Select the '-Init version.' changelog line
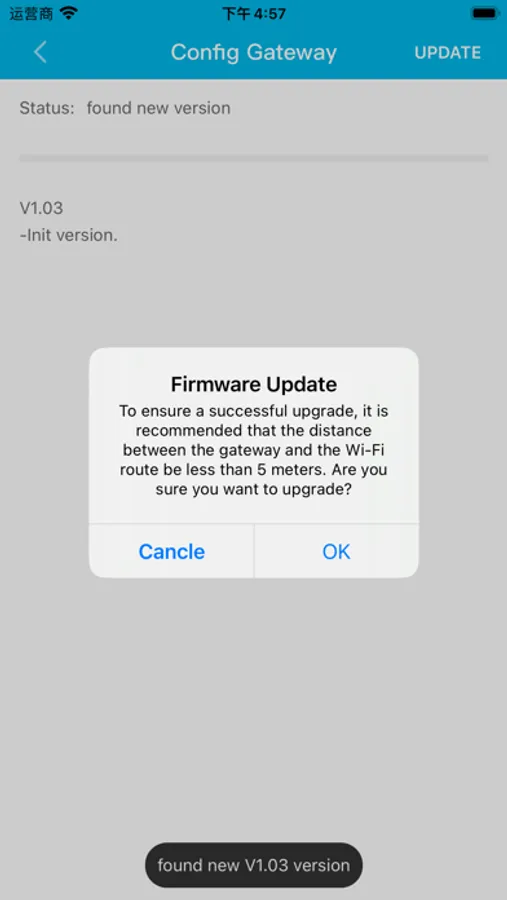The height and width of the screenshot is (900, 507). pyautogui.click(x=68, y=235)
